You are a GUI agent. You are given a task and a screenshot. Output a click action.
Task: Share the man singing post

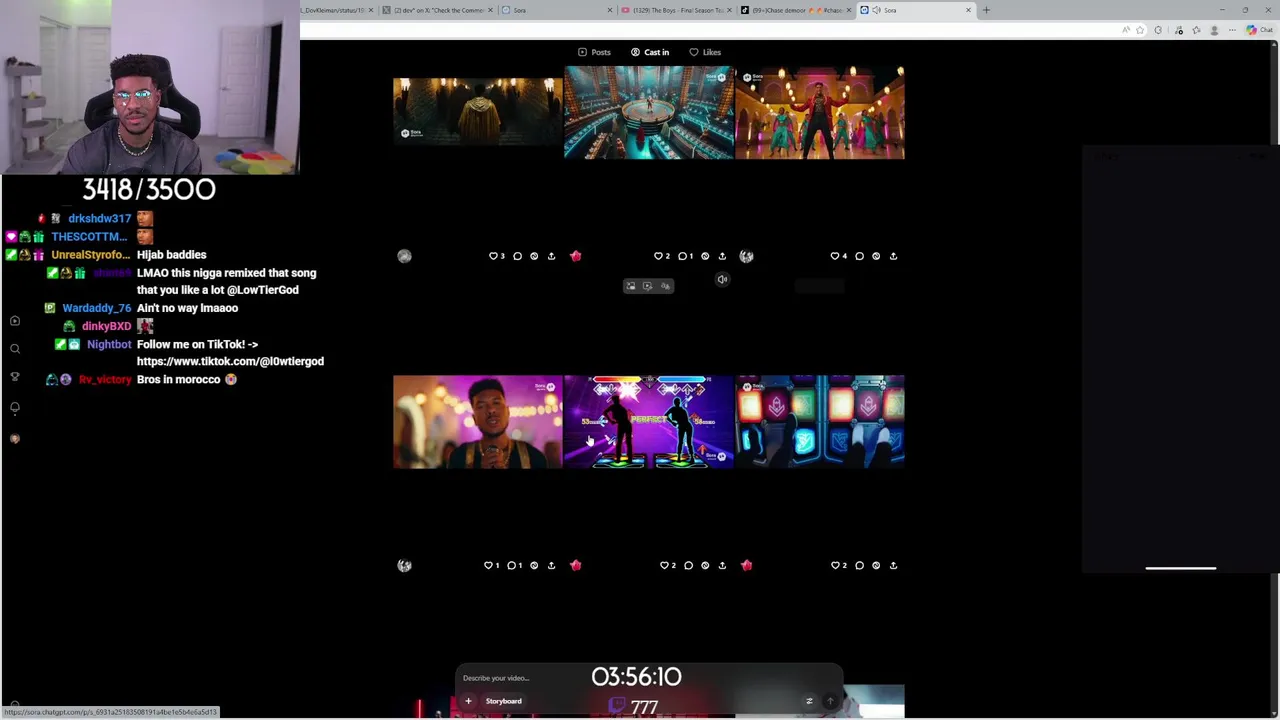pos(551,565)
